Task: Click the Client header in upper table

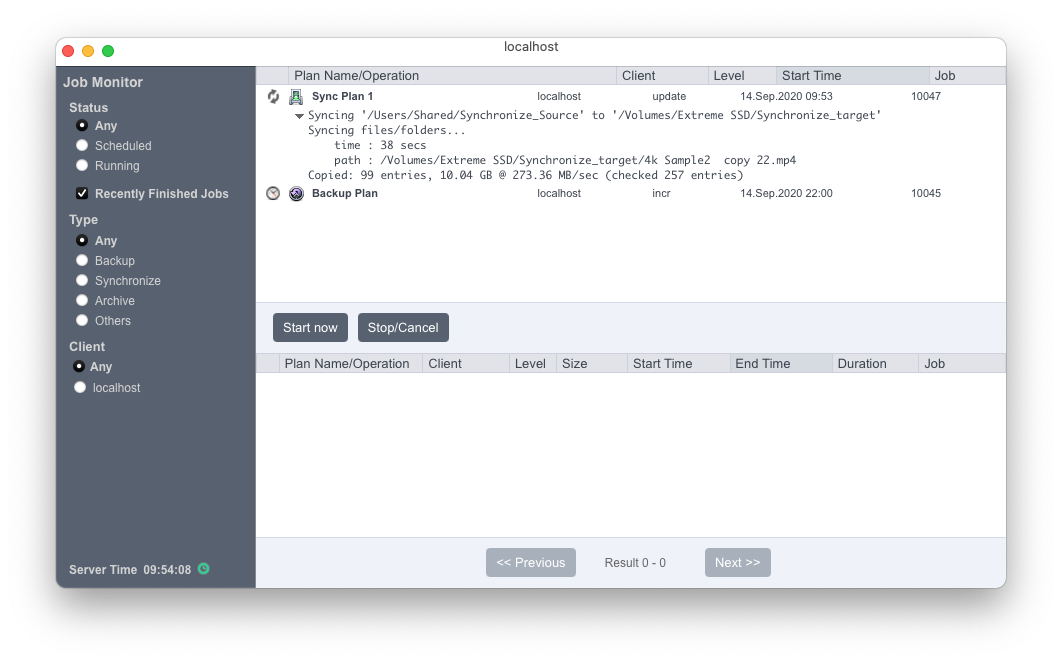Action: (662, 76)
